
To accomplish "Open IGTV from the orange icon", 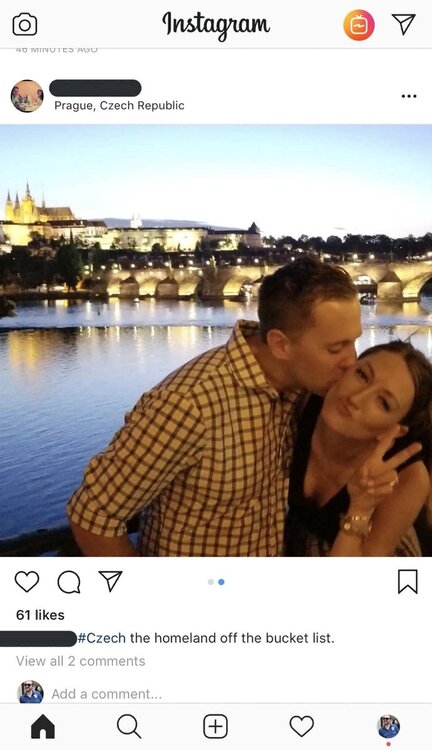I will (359, 25).
